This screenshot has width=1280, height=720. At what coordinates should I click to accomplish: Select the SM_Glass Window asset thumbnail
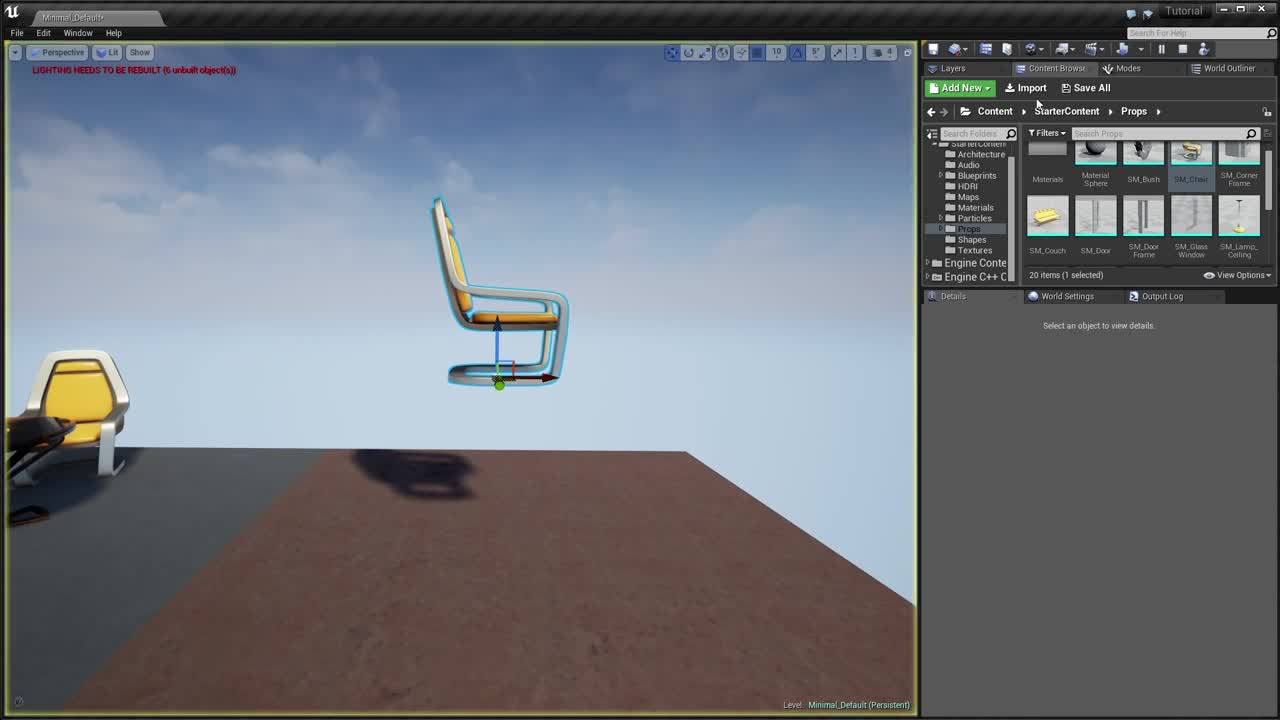coord(1191,217)
